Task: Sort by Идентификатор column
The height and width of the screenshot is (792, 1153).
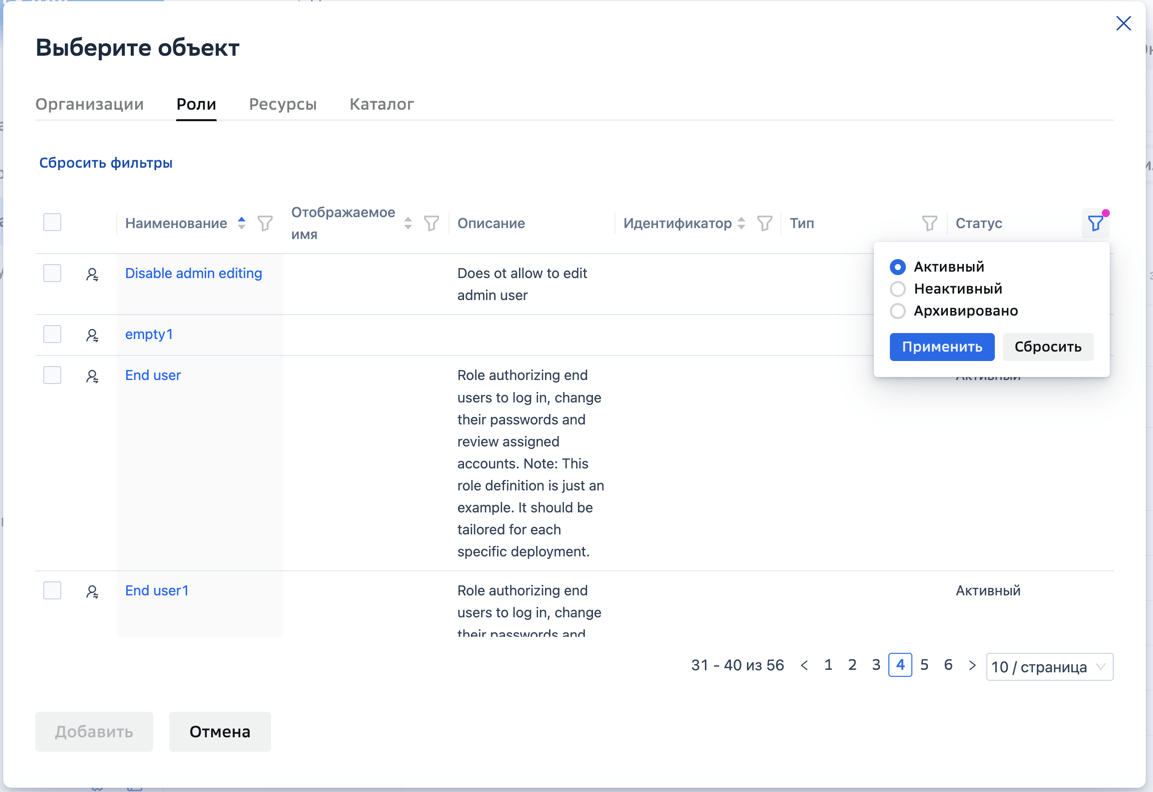Action: click(741, 223)
